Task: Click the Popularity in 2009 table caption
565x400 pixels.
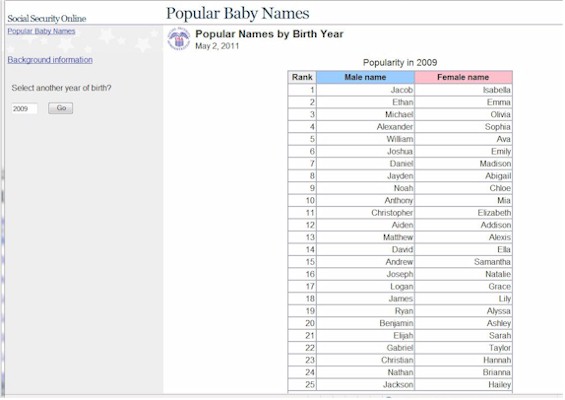Action: click(x=400, y=62)
